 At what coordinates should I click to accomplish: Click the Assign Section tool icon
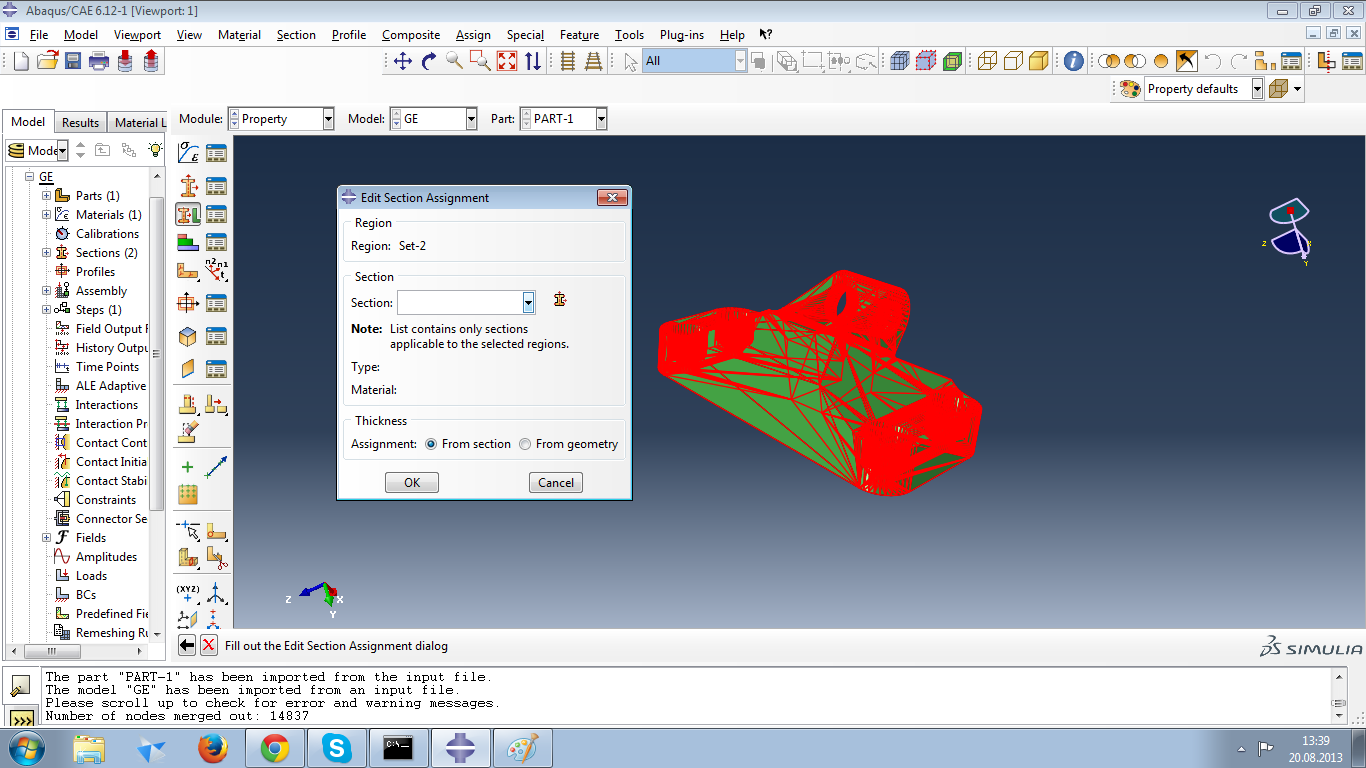188,214
